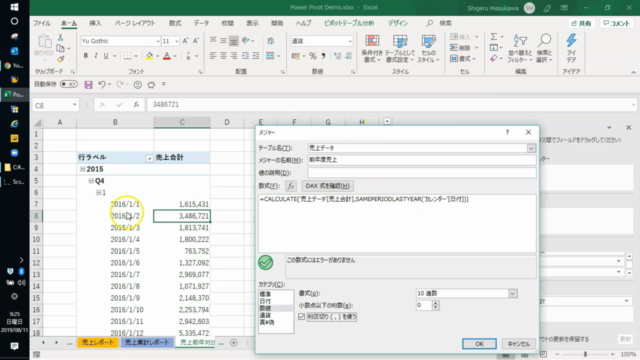Screen dimensions: 640x360
Task: Open the font size dropdown
Action: (176, 41)
